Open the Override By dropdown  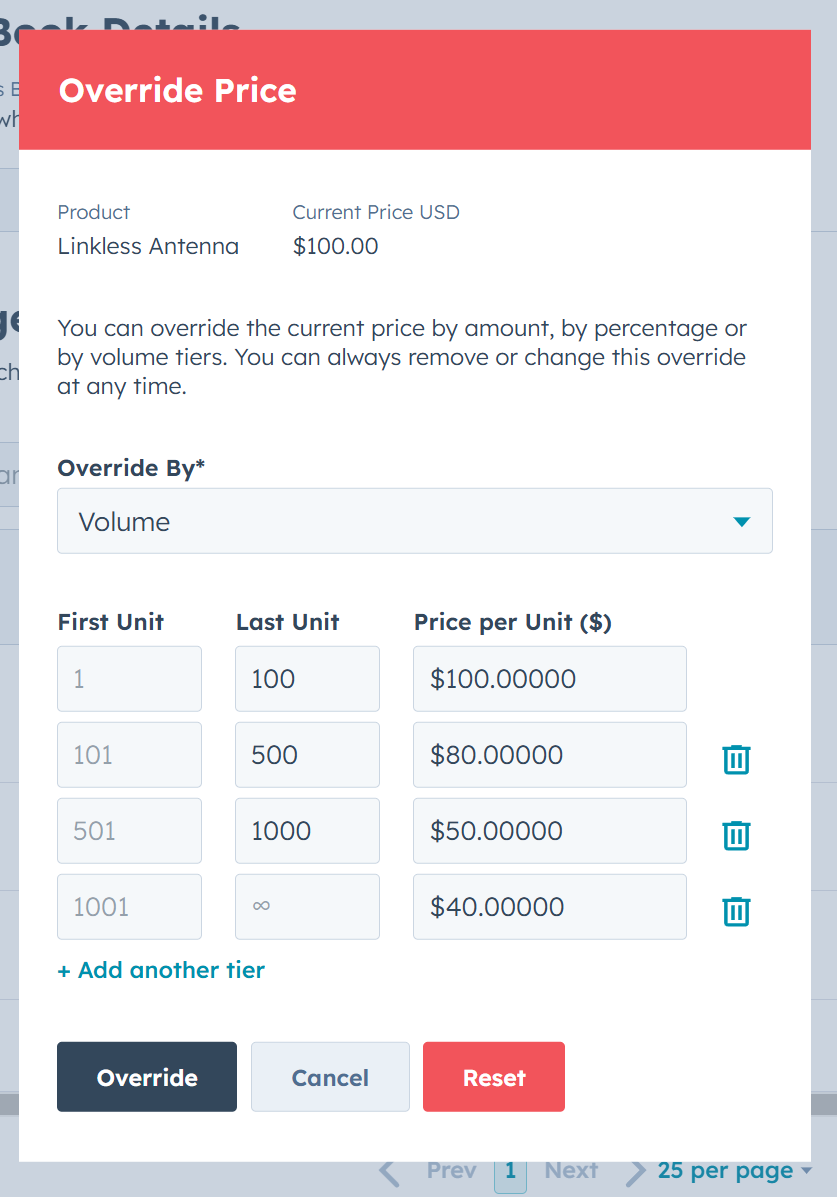pos(415,521)
